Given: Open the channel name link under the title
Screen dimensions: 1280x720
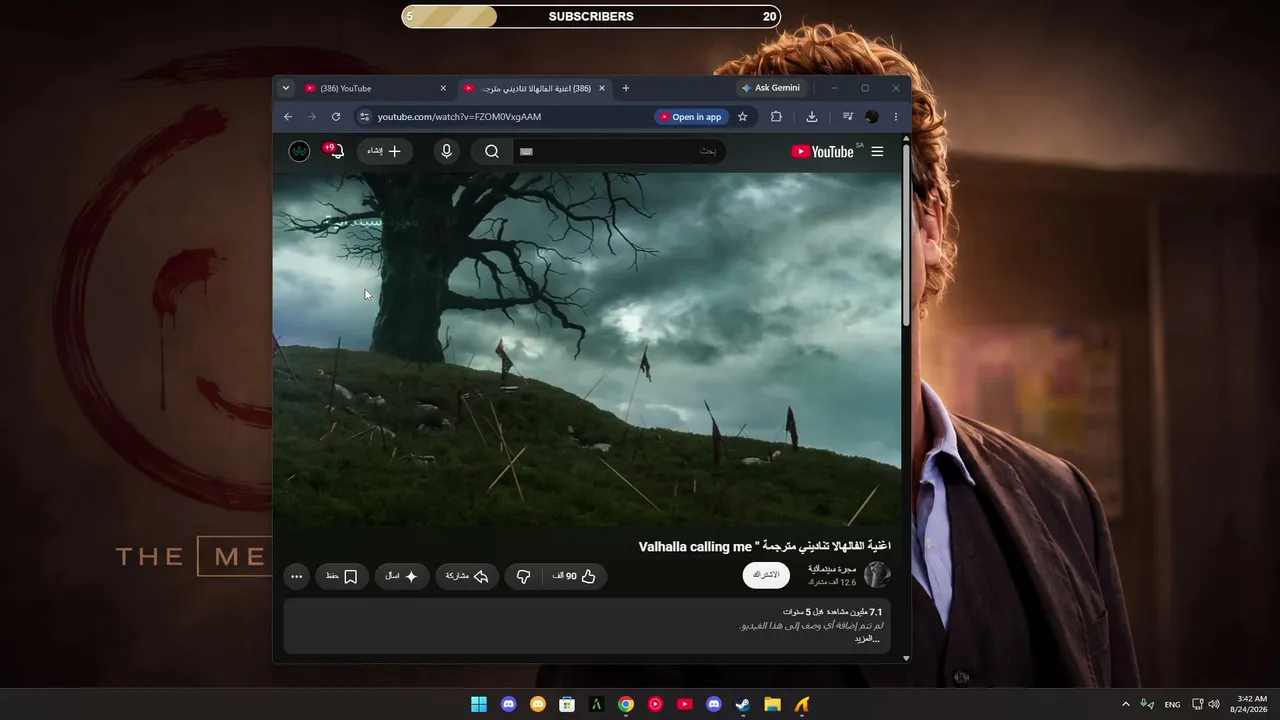Looking at the screenshot, I should click(x=832, y=569).
